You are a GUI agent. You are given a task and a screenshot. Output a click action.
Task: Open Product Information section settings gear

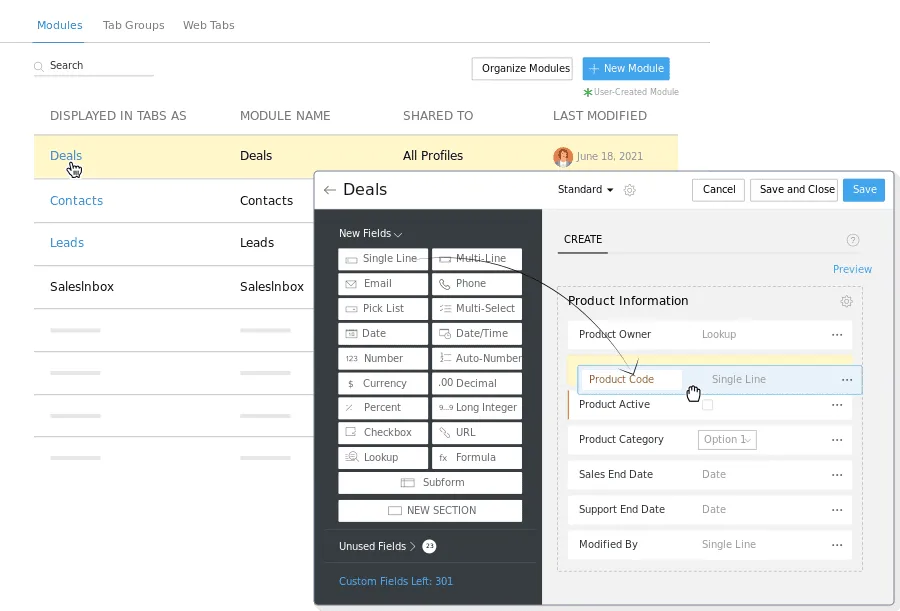point(847,301)
